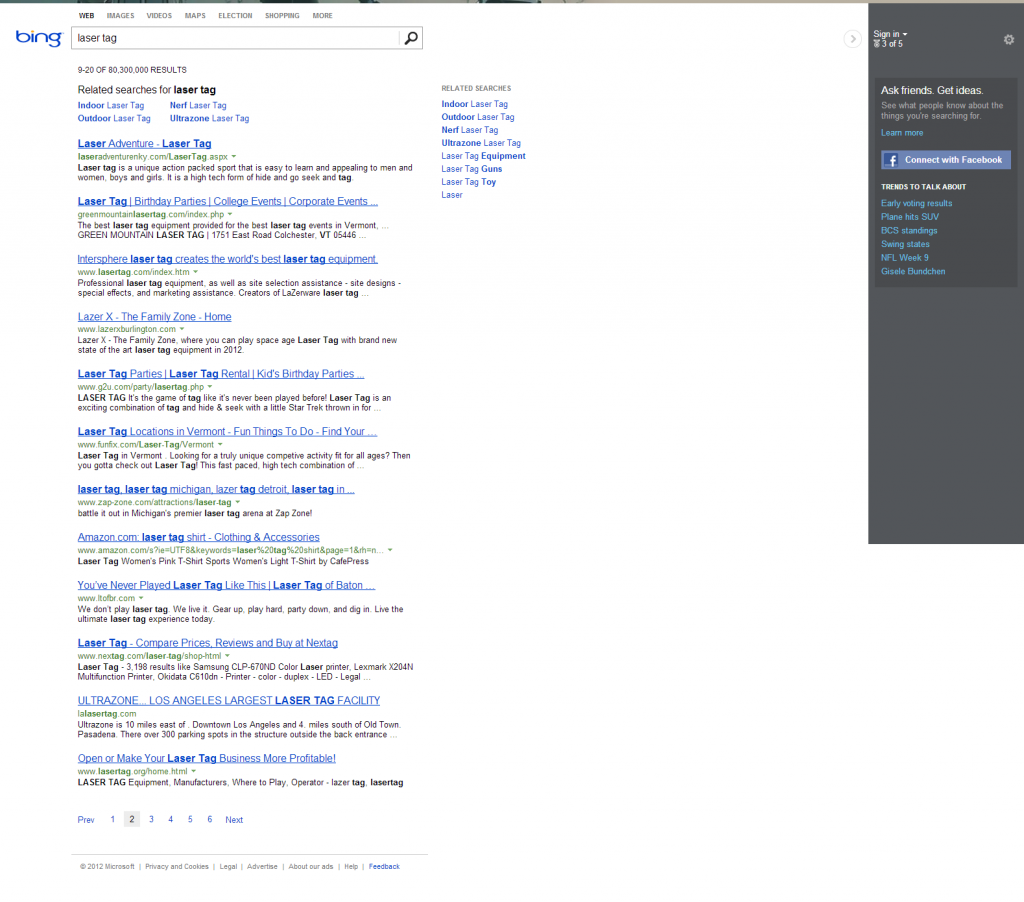The width and height of the screenshot is (1024, 902).
Task: Click Gisele Bundchen trend
Action: 913,272
